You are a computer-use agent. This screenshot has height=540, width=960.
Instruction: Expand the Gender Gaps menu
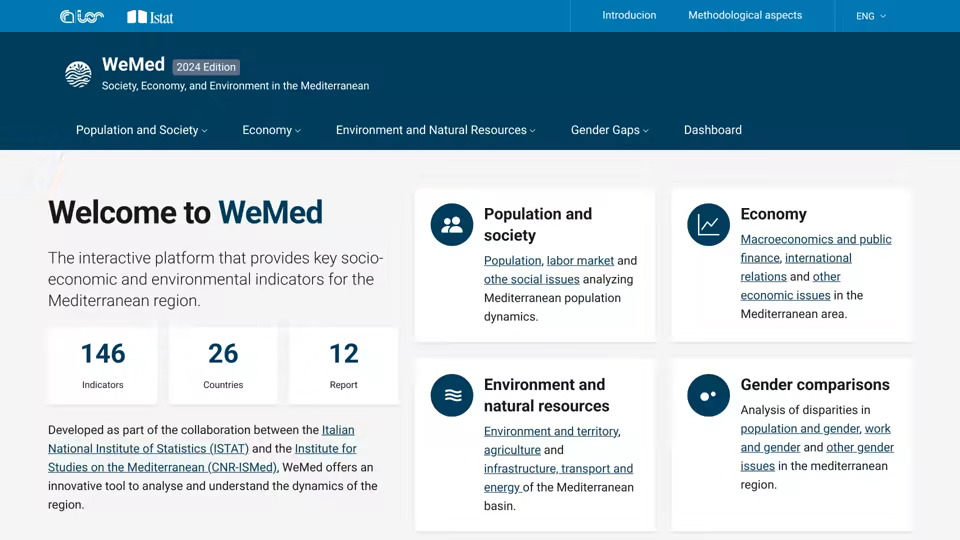point(609,130)
